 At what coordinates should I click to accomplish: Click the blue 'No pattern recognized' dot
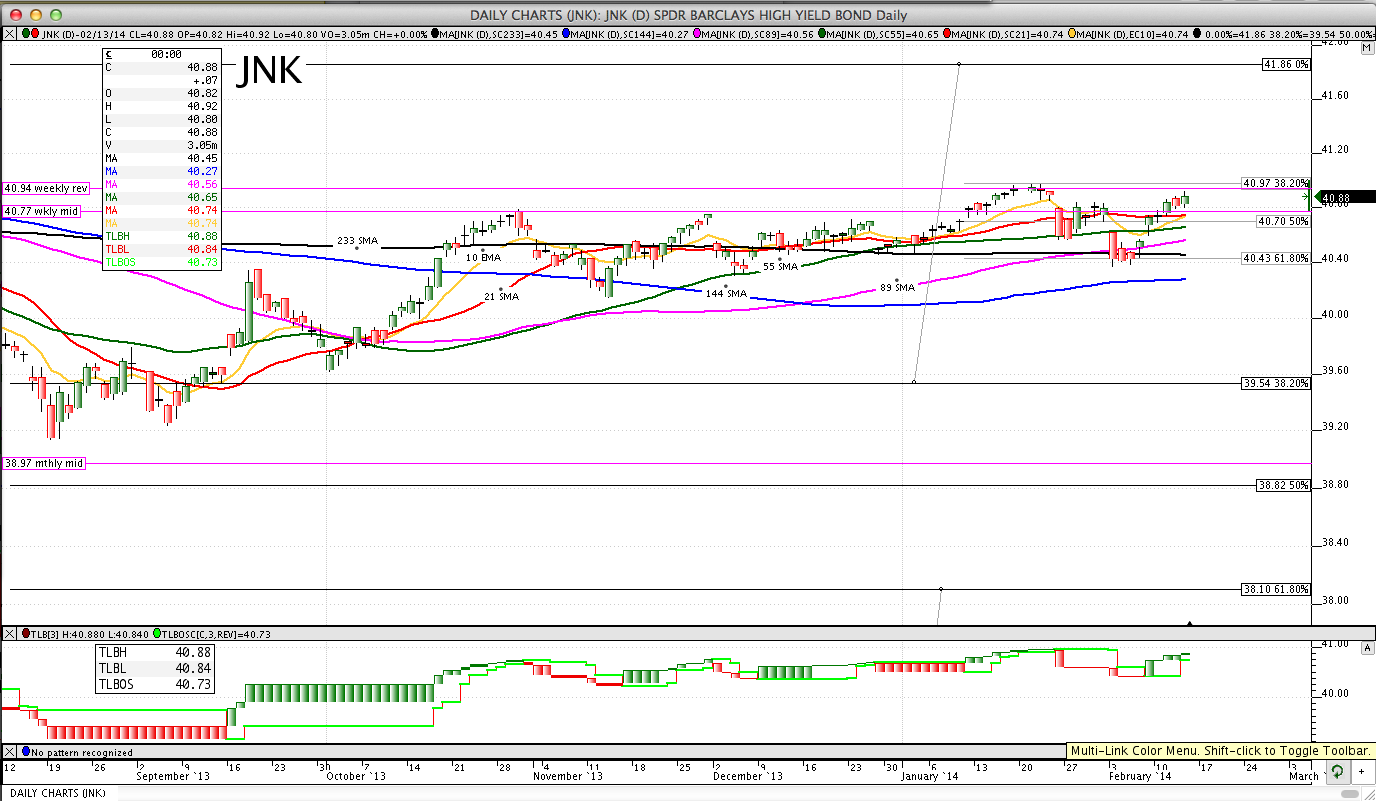point(26,752)
